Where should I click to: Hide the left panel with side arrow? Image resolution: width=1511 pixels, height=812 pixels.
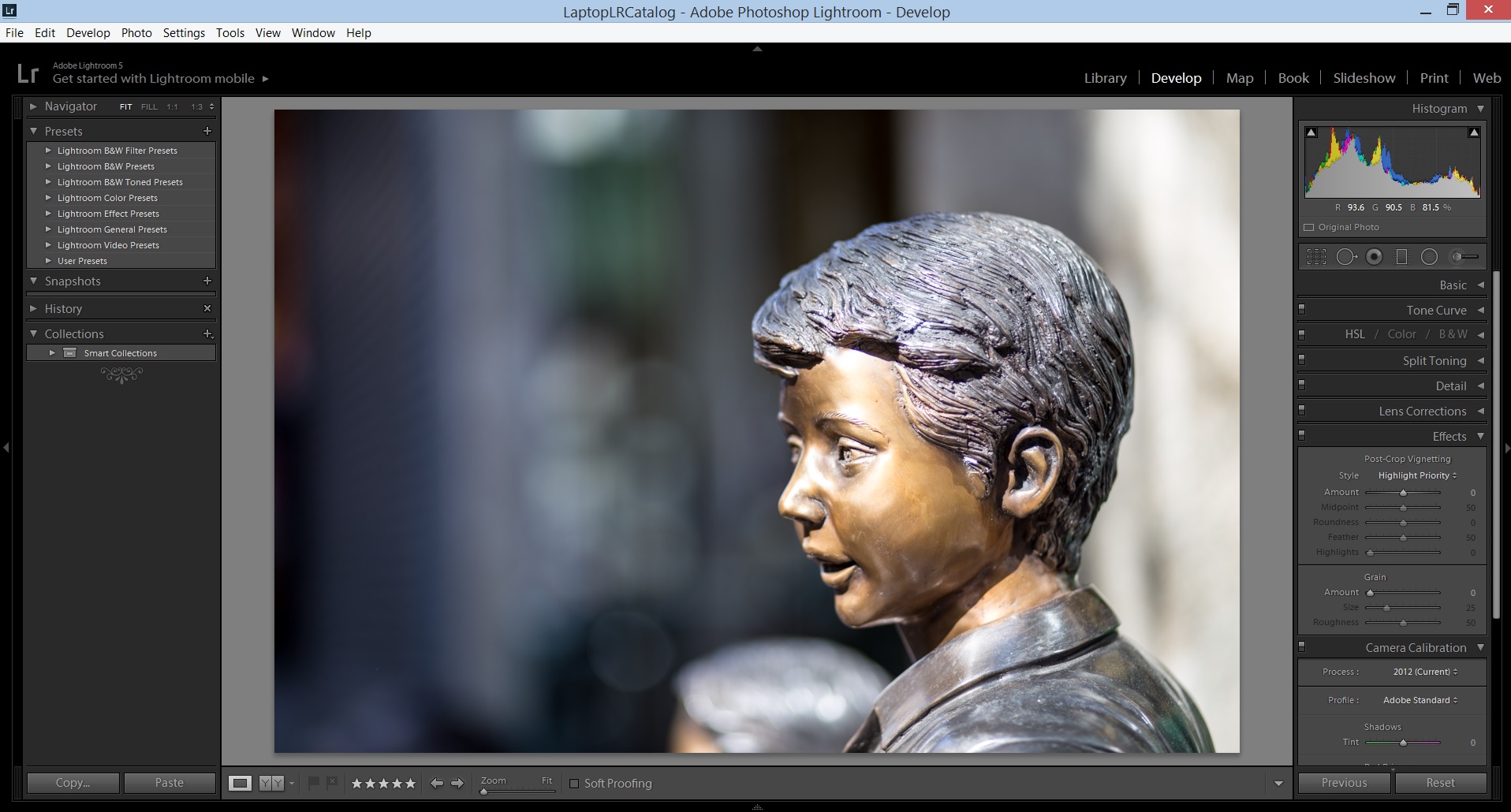6,447
